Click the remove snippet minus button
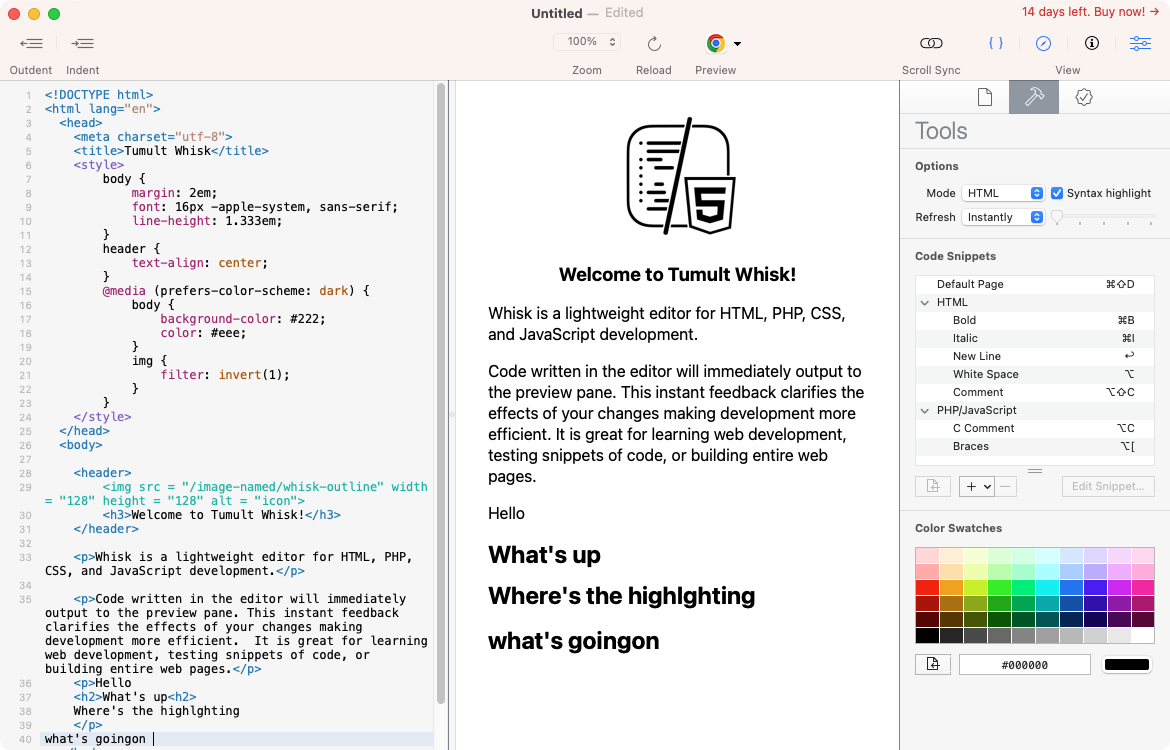 (x=1006, y=487)
